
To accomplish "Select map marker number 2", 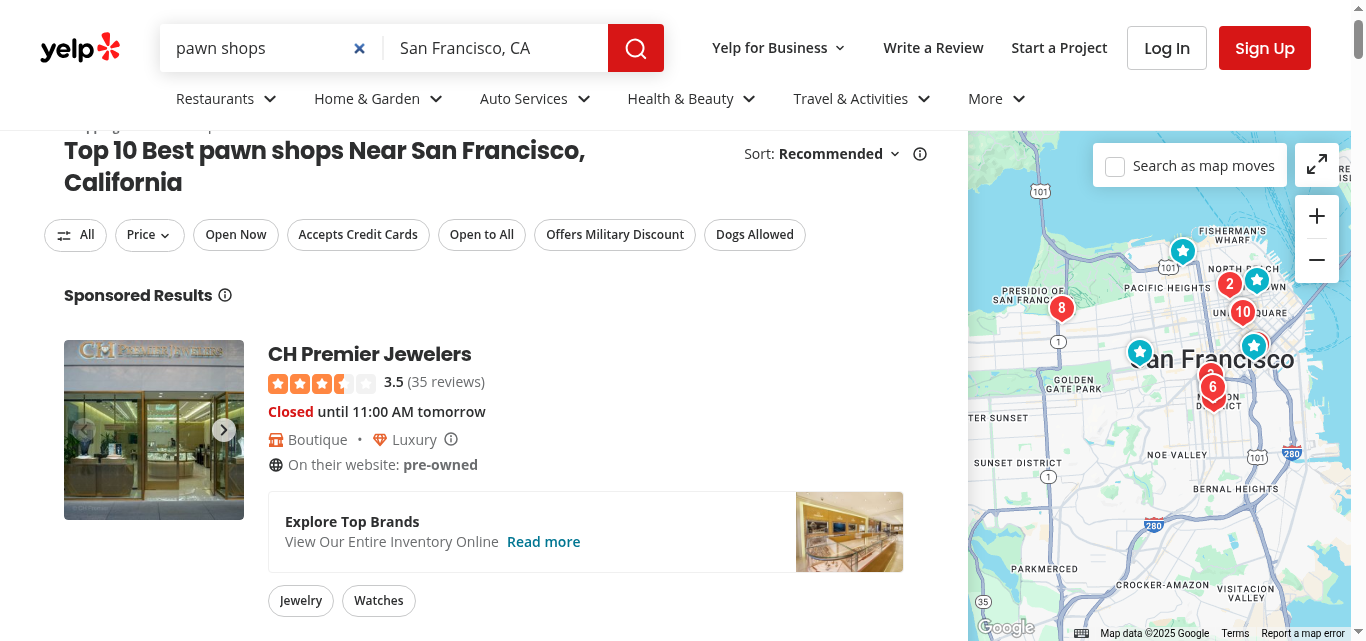I will [1230, 284].
